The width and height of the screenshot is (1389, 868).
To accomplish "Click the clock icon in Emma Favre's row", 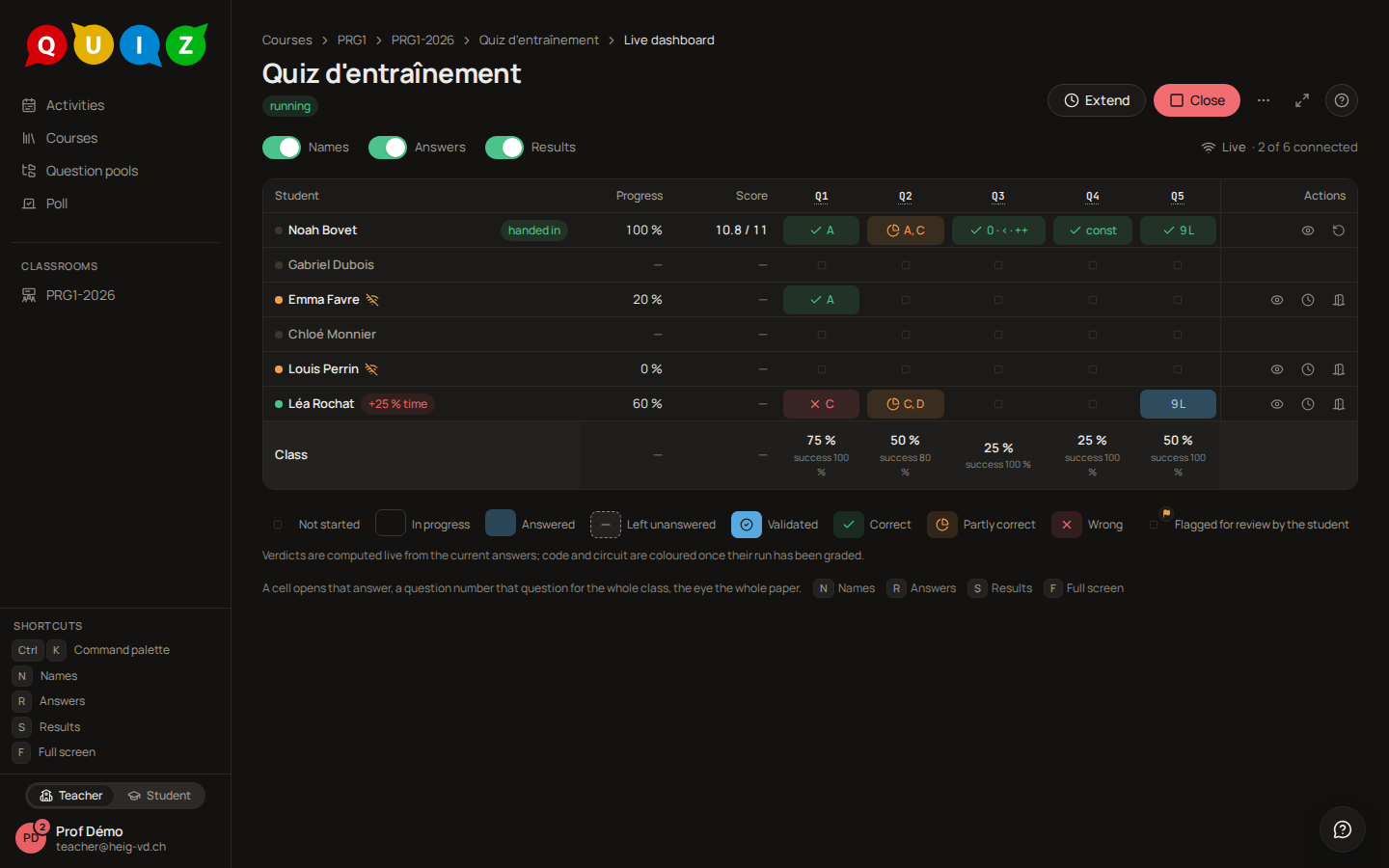I will 1308,300.
